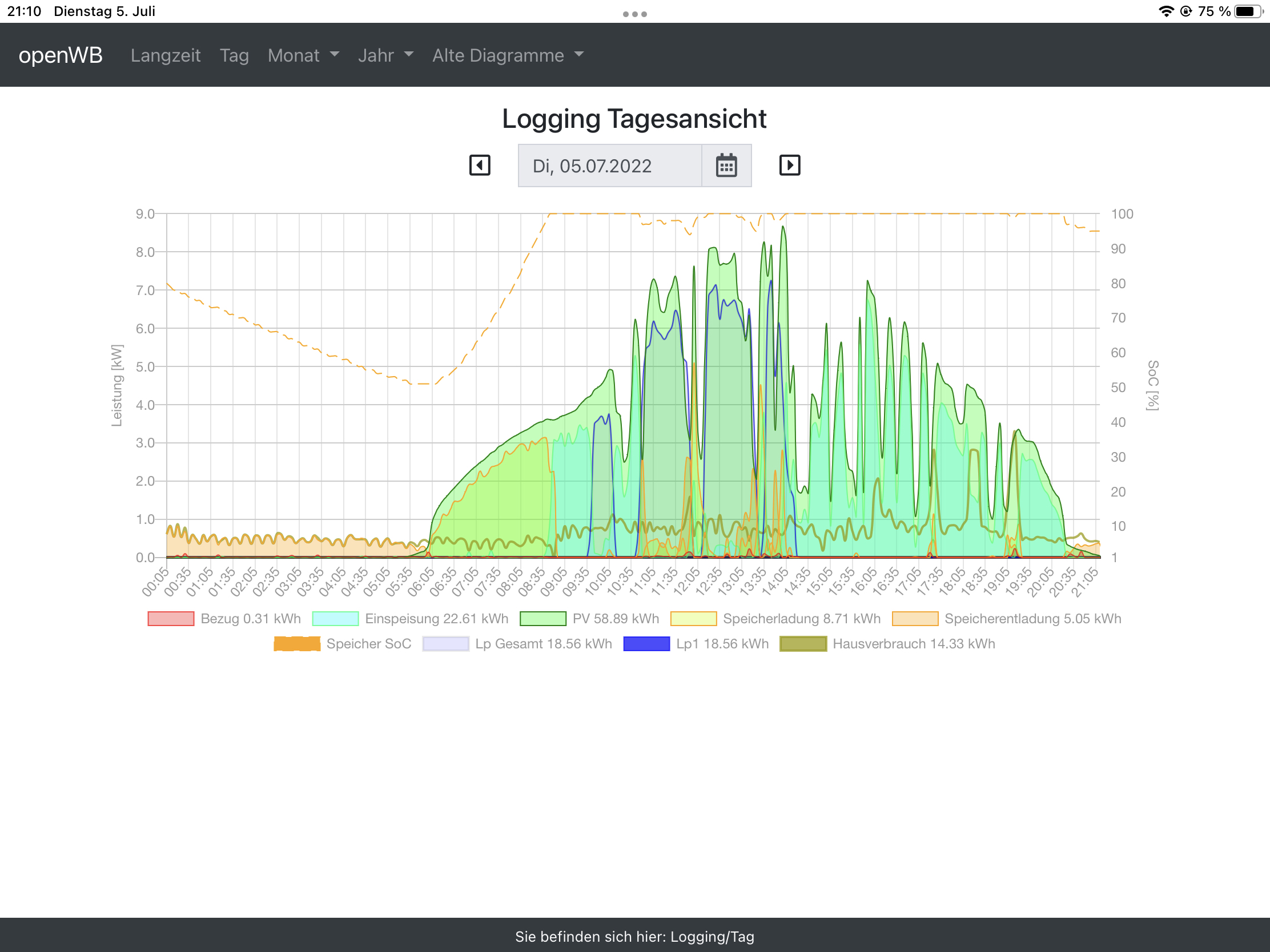
Task: Go to the previous day with left arrow
Action: click(x=480, y=166)
